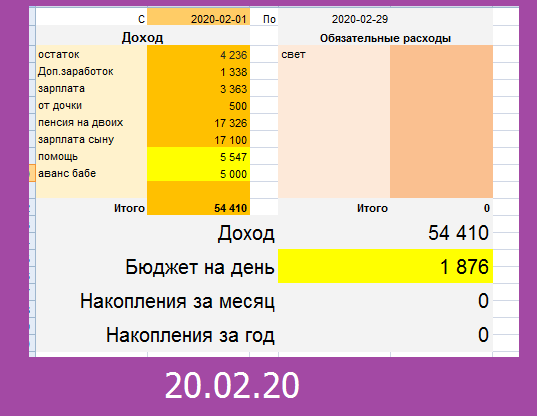Click the 'По' label before end date
This screenshot has width=537, height=416.
[269, 20]
